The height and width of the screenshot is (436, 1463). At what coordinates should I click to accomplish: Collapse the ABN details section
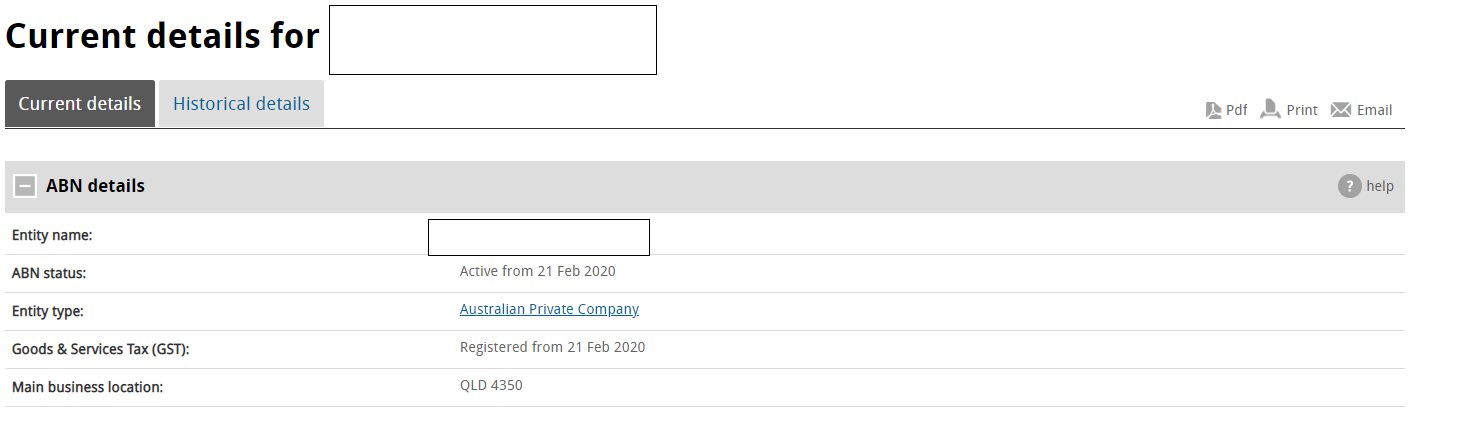pos(25,186)
